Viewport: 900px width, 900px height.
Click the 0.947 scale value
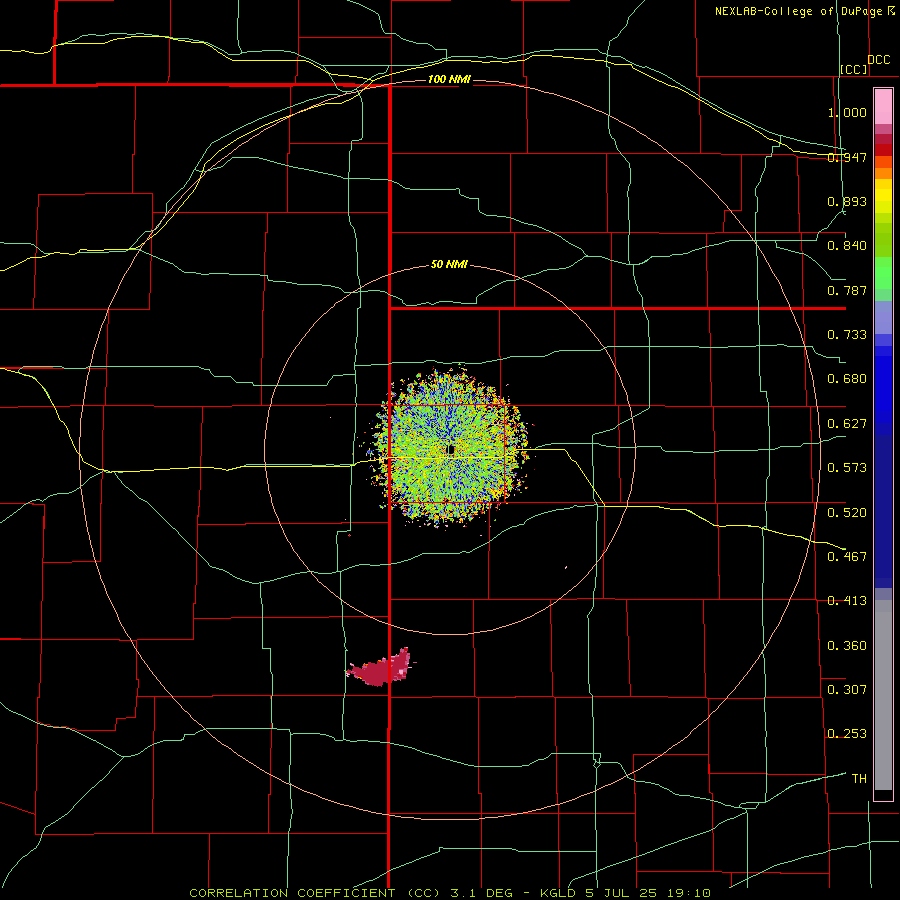click(x=847, y=157)
